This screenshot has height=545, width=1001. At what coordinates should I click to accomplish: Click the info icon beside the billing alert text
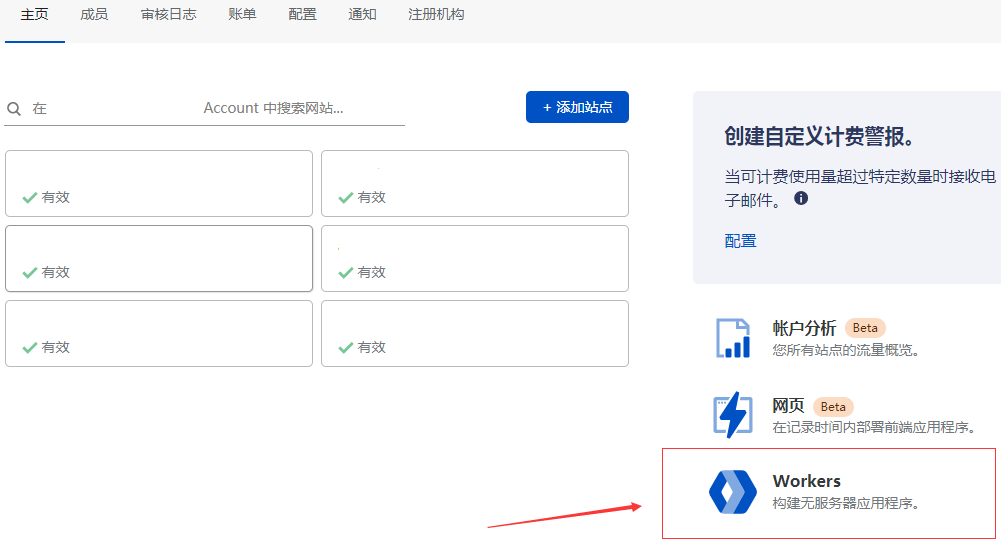[x=801, y=199]
